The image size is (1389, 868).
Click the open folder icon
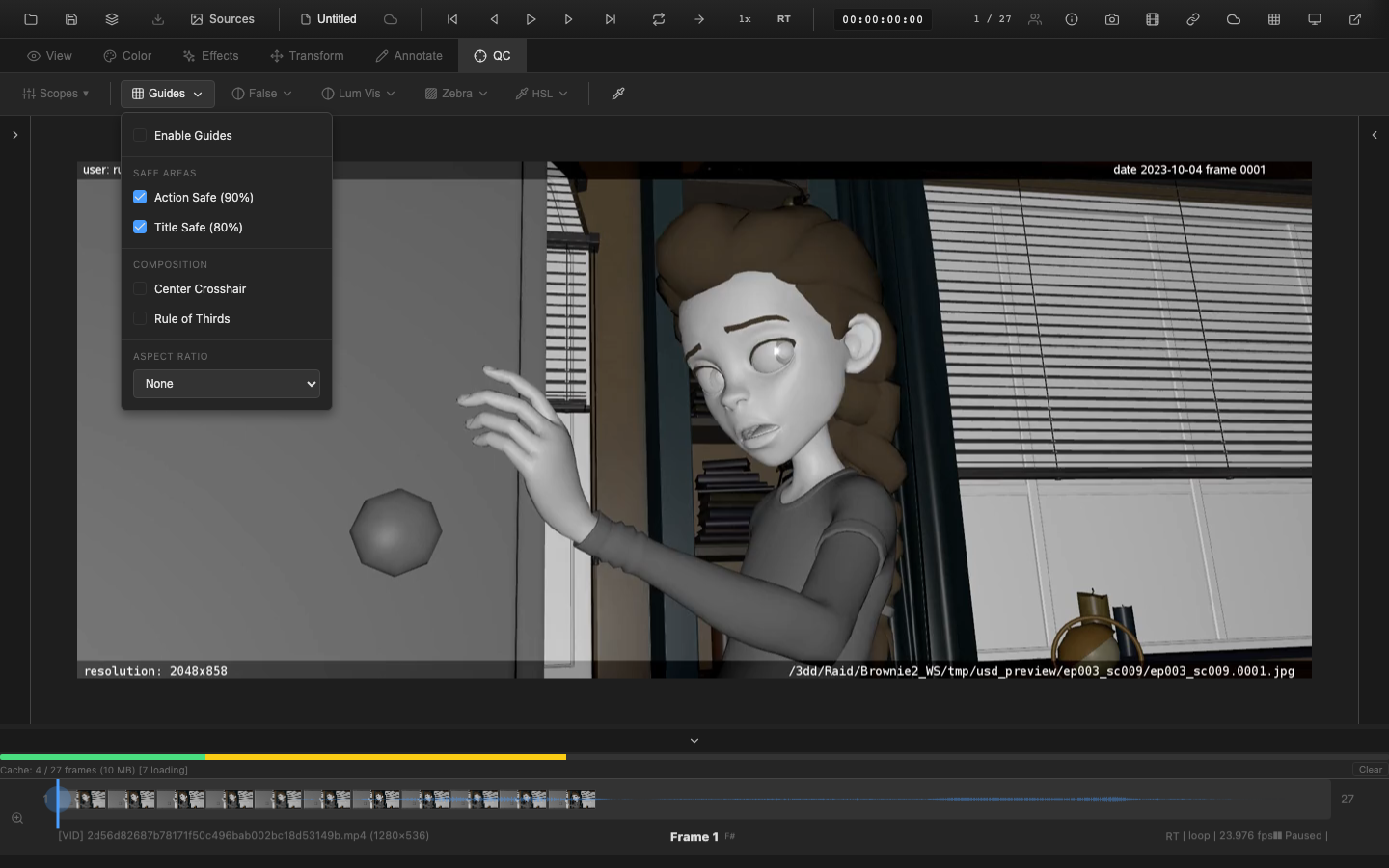(x=31, y=19)
